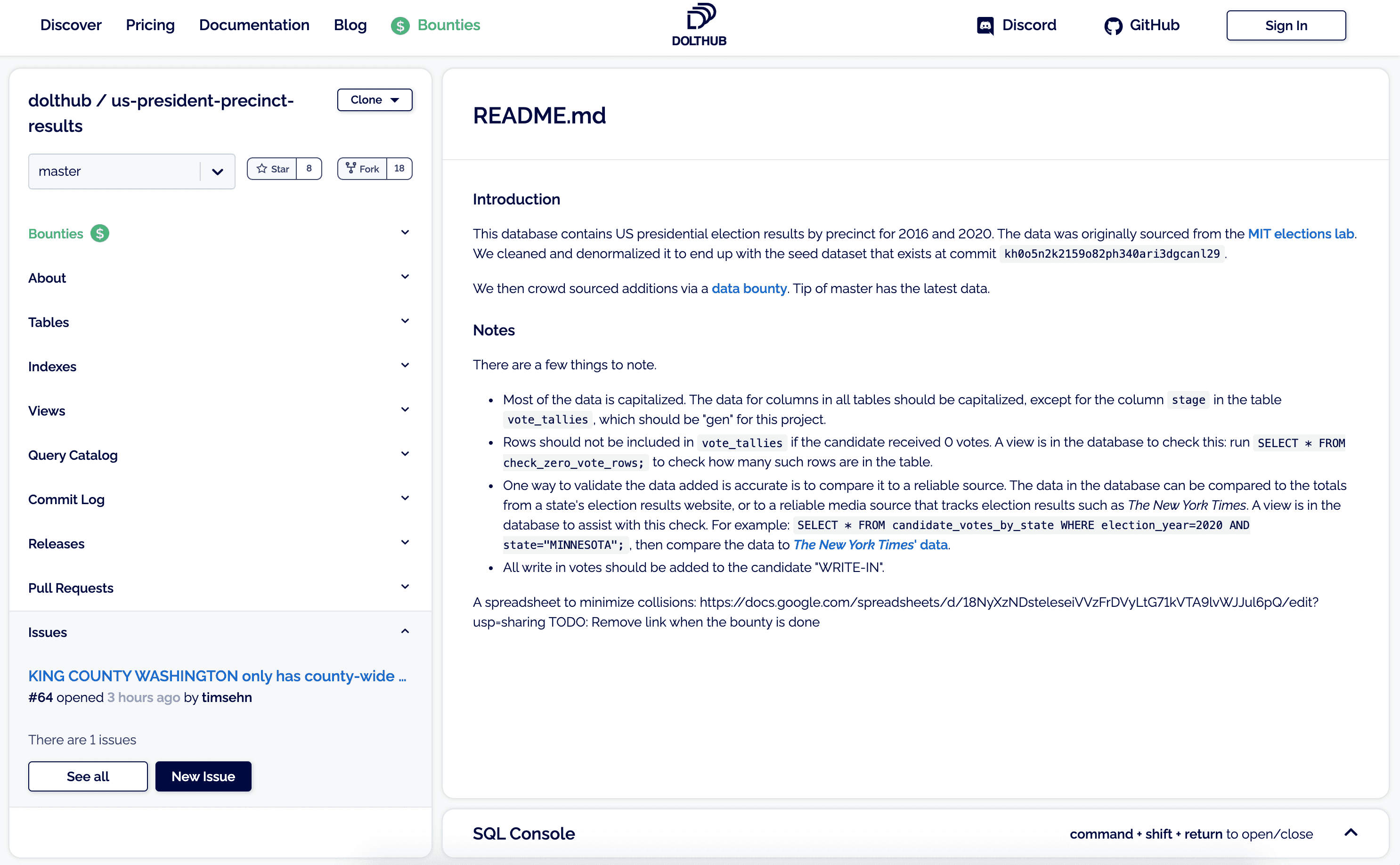Click the New Issue button
The height and width of the screenshot is (865, 1400).
click(x=203, y=776)
